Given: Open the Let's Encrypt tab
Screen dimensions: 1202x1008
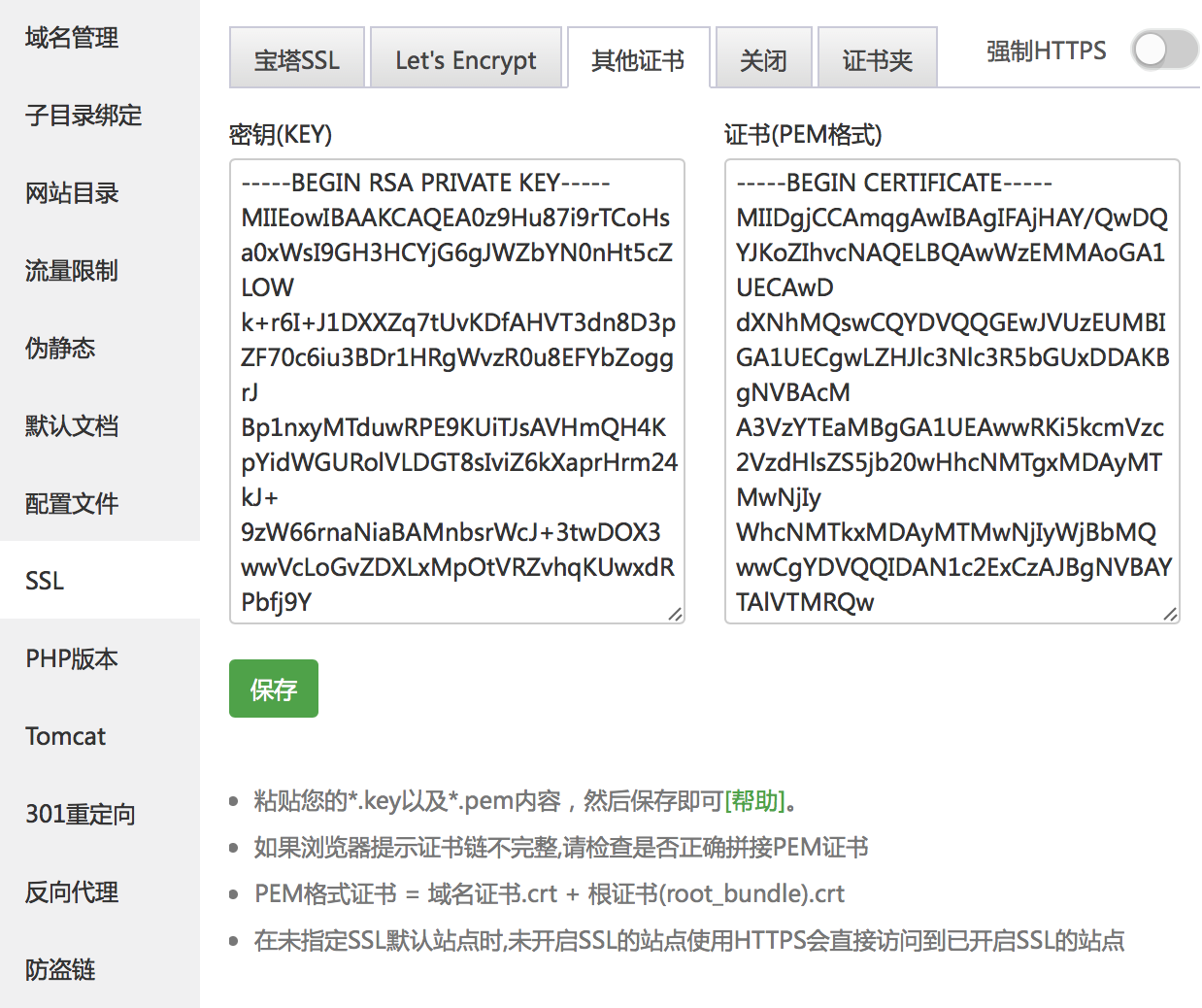Looking at the screenshot, I should pos(466,58).
